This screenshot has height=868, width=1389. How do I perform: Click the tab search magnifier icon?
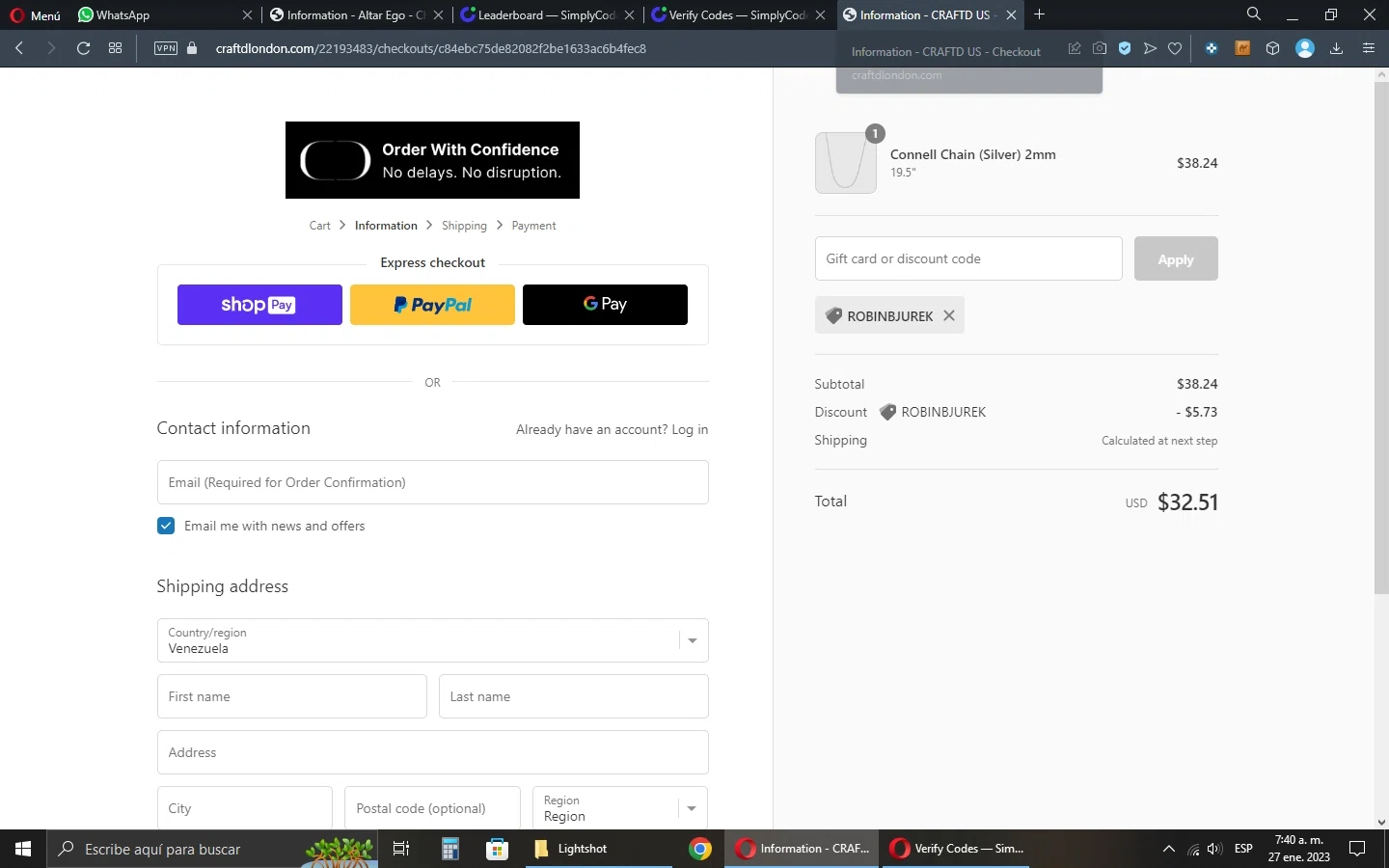pyautogui.click(x=1254, y=14)
